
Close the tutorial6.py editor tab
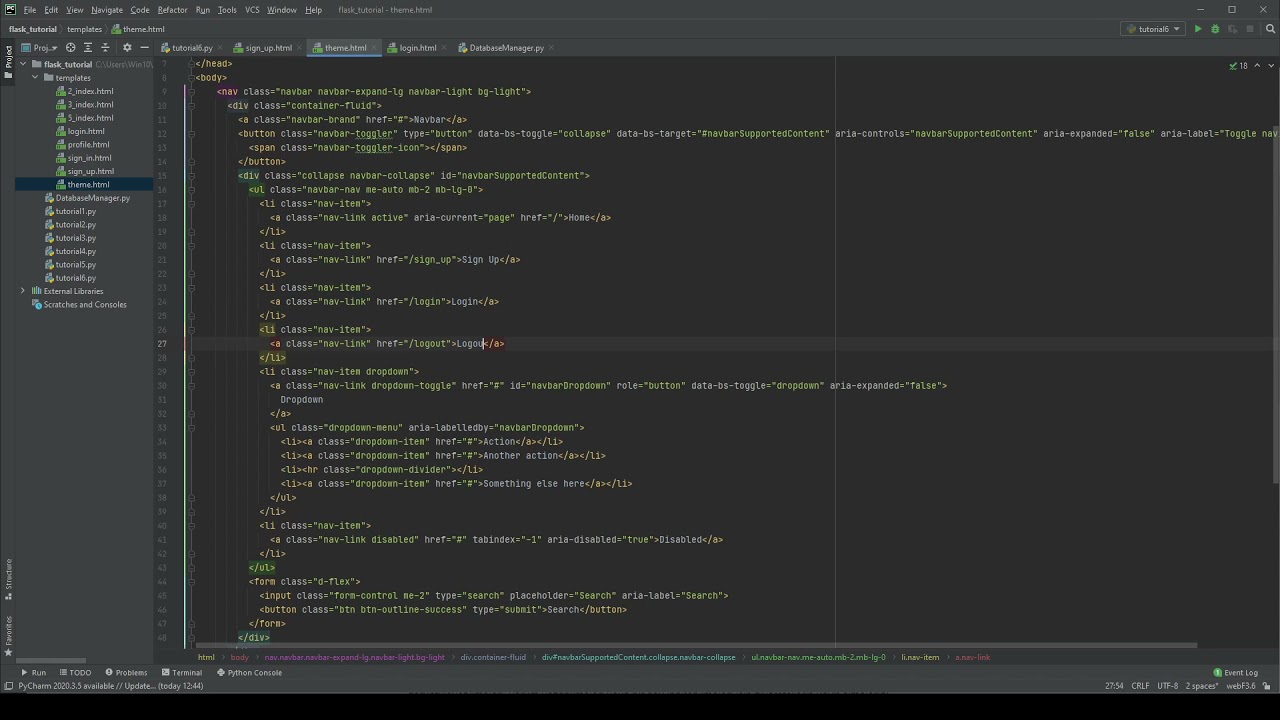220,48
